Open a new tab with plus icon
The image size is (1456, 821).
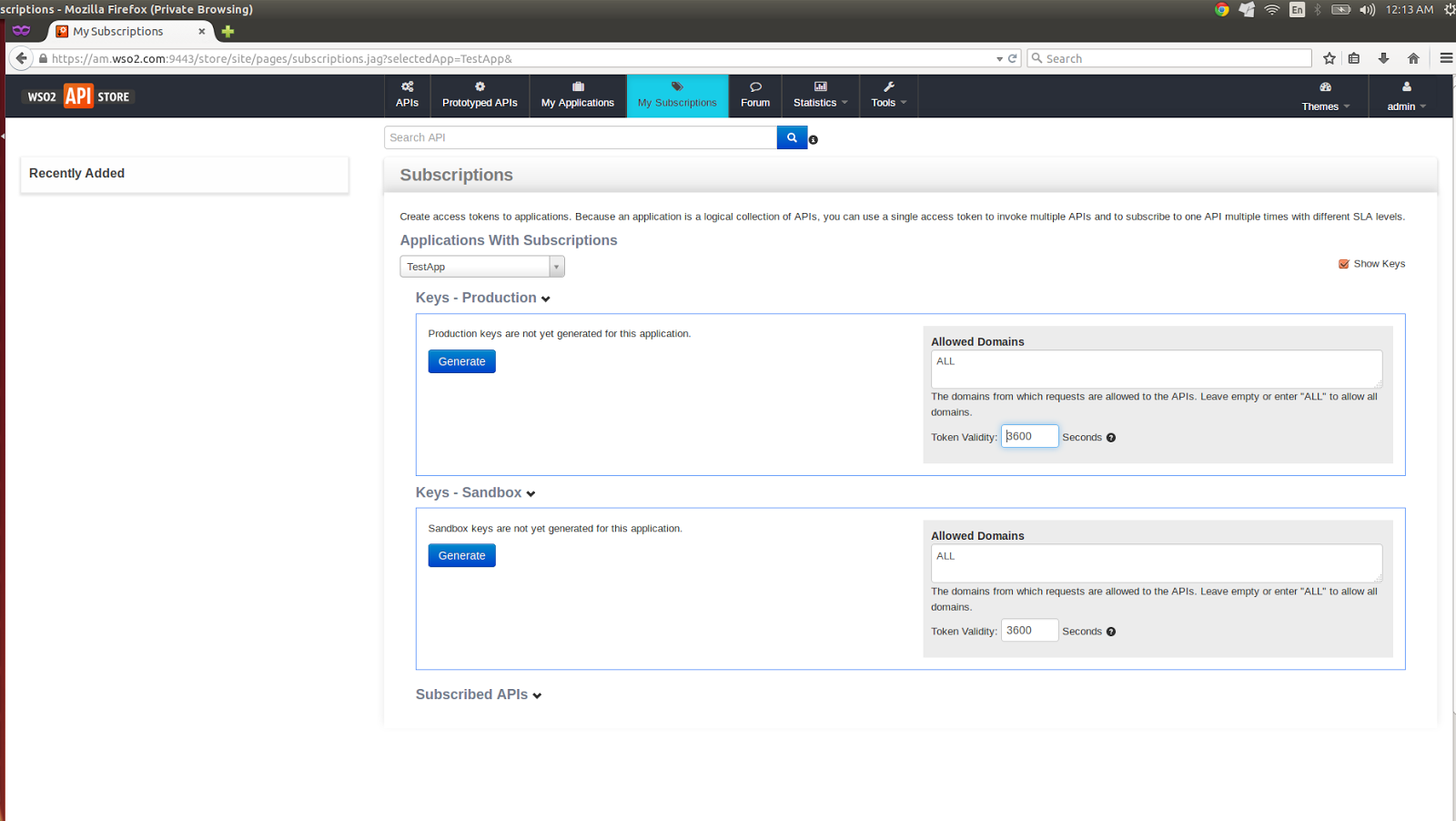click(x=227, y=31)
